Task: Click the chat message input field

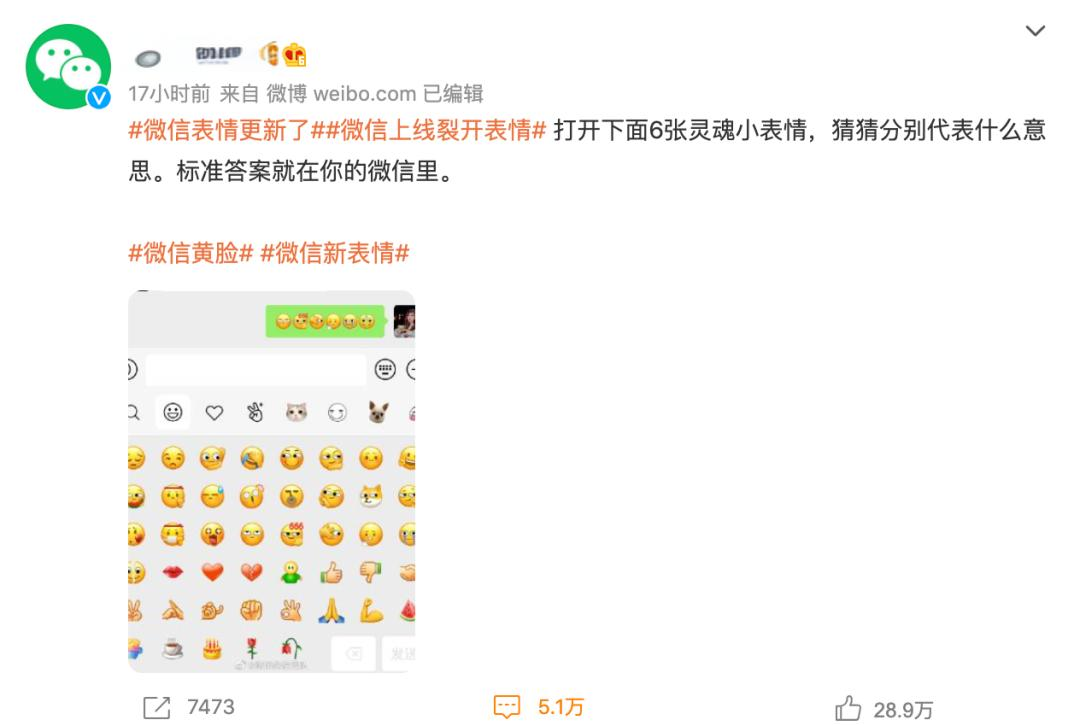Action: point(256,370)
